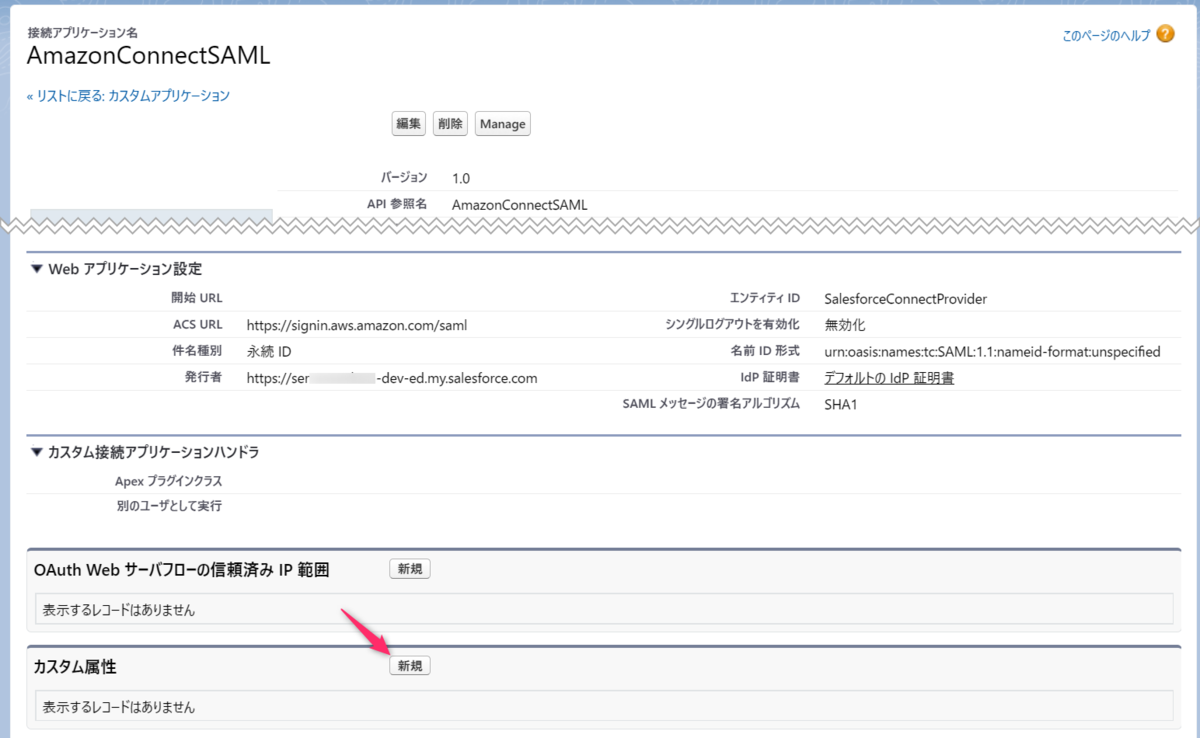1200x738 pixels.
Task: Click the エンティティ ID label
Action: pos(765,298)
